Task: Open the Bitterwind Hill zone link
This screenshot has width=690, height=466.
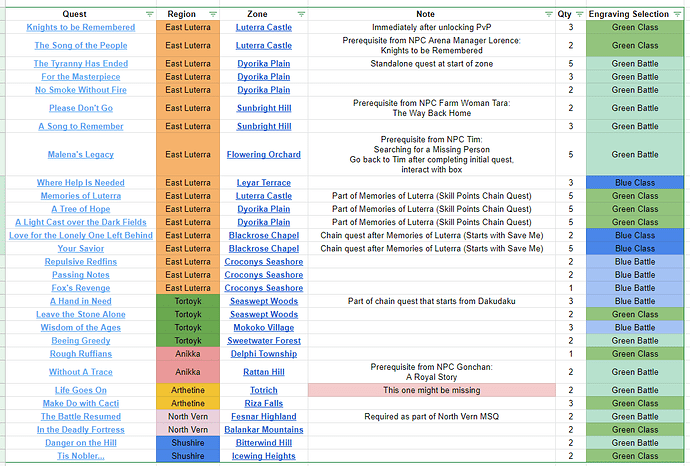Action: 264,443
